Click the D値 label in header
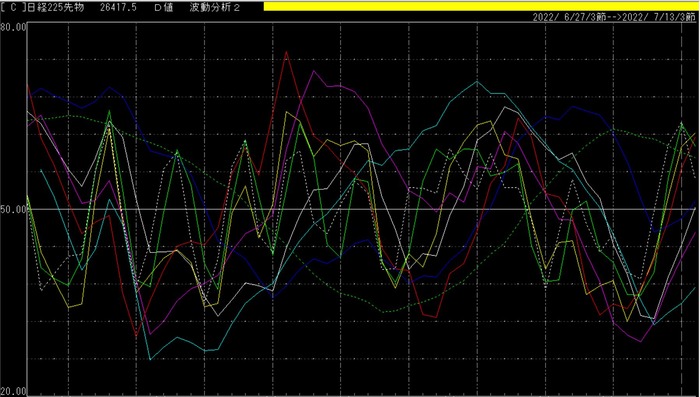Viewport: 700px width, 397px height. pyautogui.click(x=163, y=8)
